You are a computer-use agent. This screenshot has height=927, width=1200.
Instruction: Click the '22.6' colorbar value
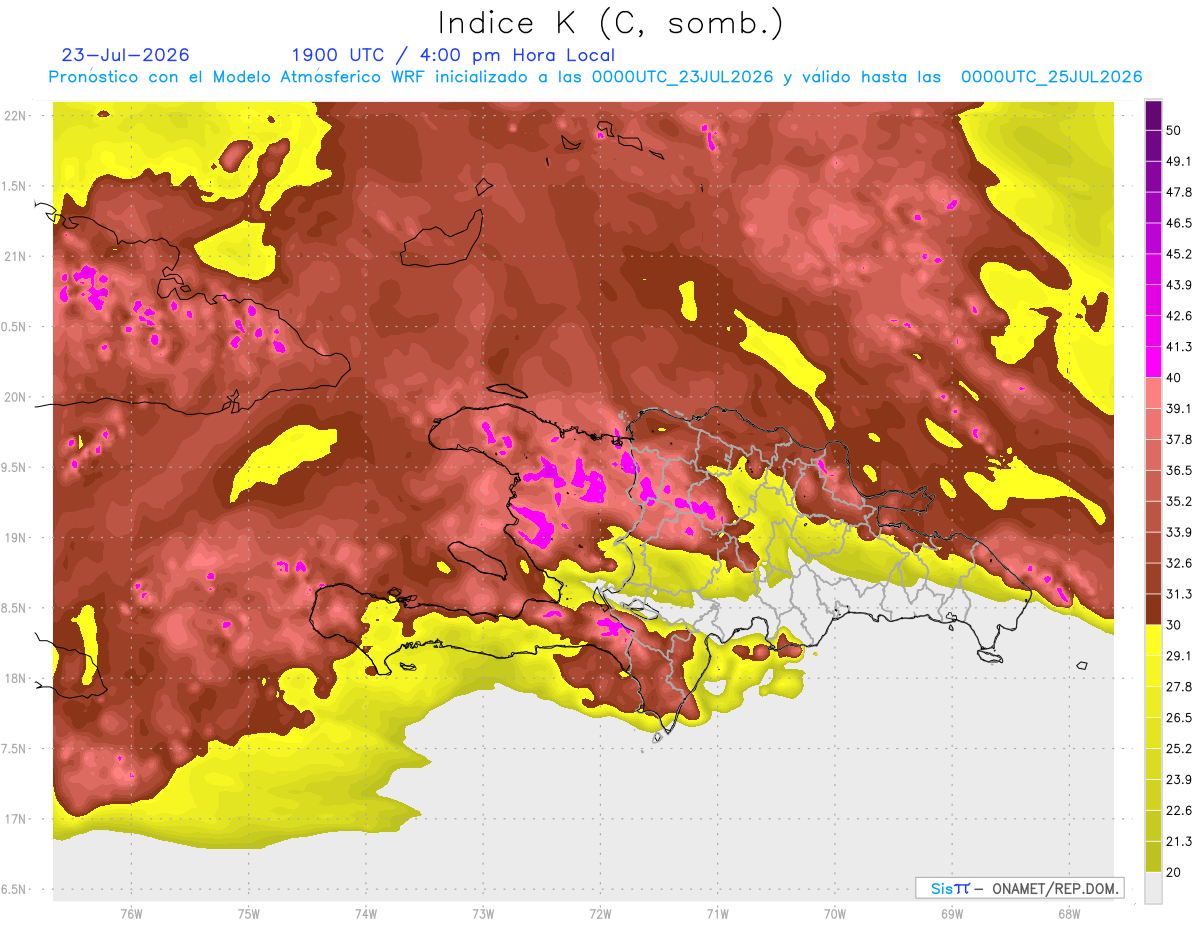click(x=1178, y=810)
